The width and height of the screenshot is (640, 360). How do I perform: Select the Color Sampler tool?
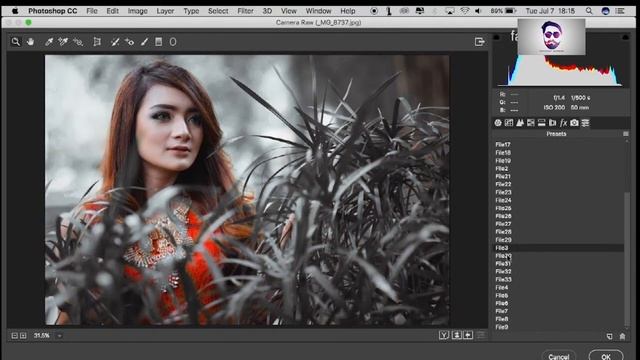[x=63, y=42]
